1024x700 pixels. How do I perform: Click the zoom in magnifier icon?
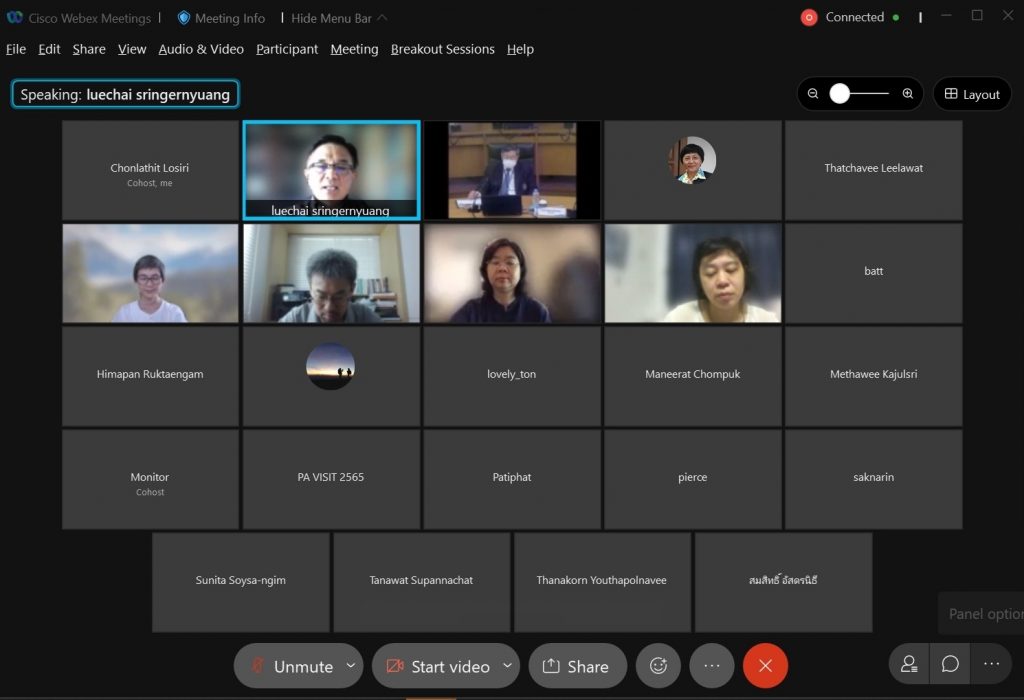tap(908, 94)
